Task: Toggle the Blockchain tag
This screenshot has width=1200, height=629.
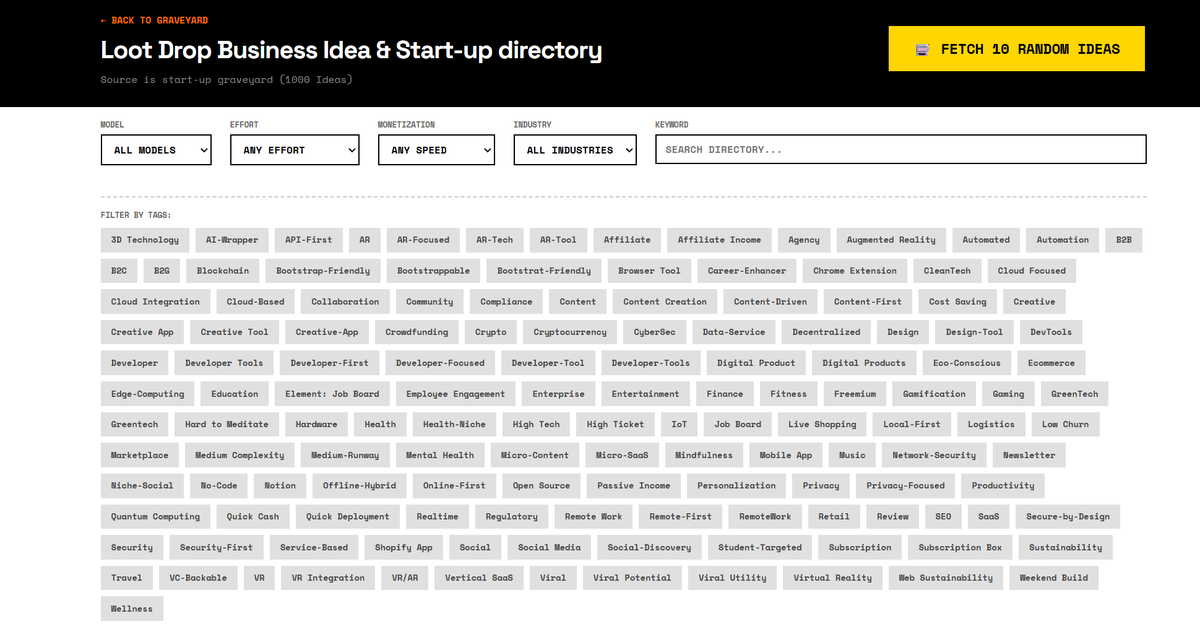Action: (x=223, y=271)
